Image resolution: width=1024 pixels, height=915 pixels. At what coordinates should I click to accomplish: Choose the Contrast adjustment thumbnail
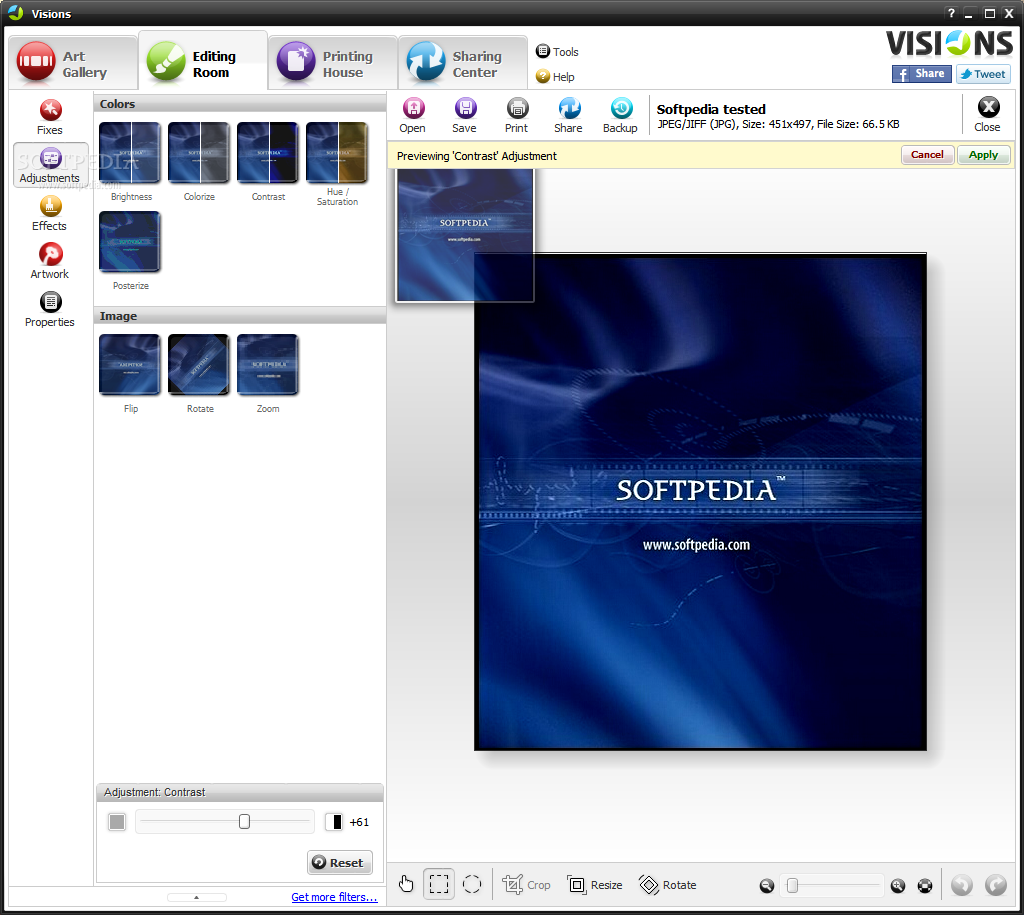click(268, 153)
